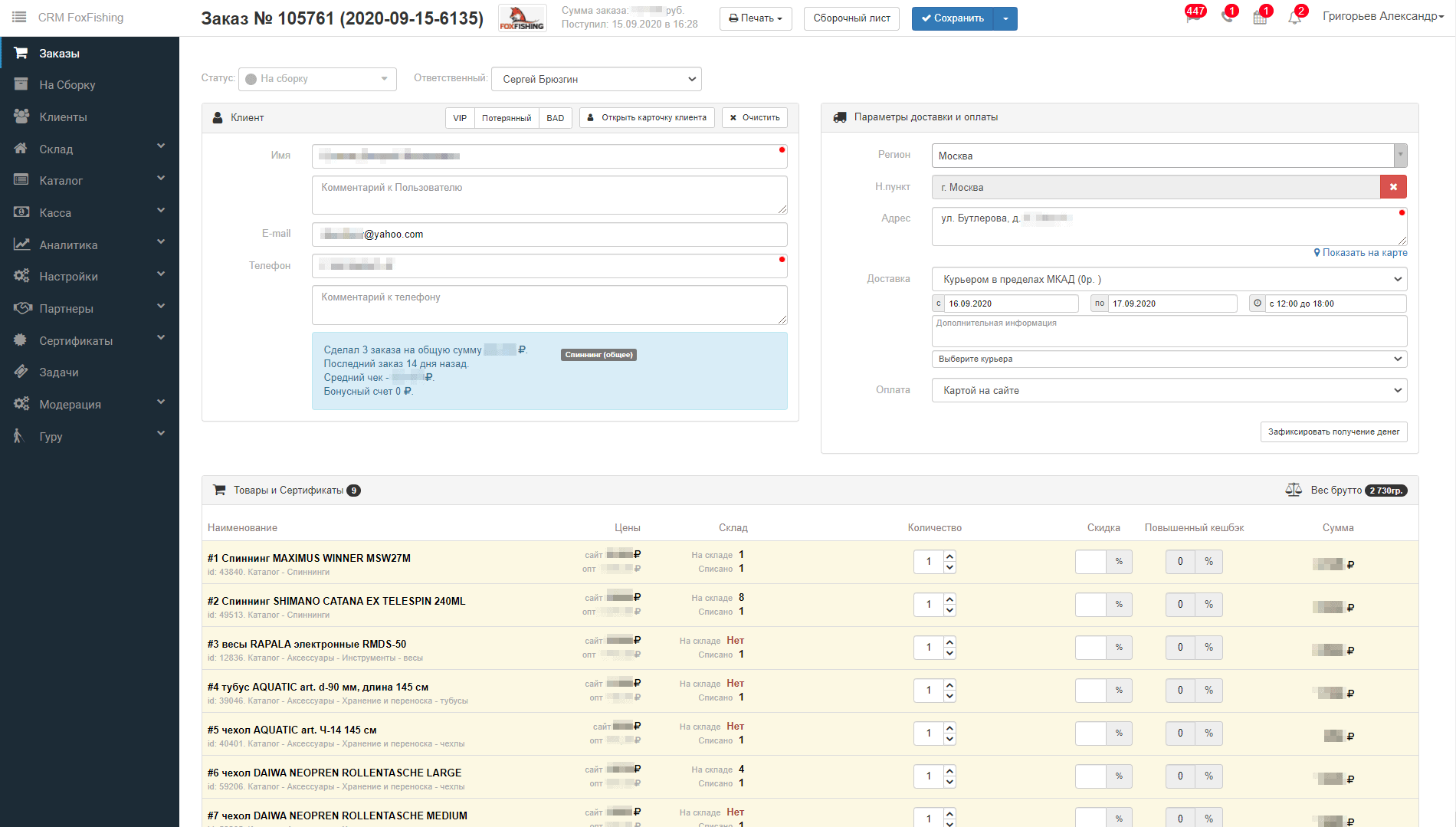The height and width of the screenshot is (827, 1456).
Task: Click the scales icon near Вес брутто
Action: pos(1294,490)
